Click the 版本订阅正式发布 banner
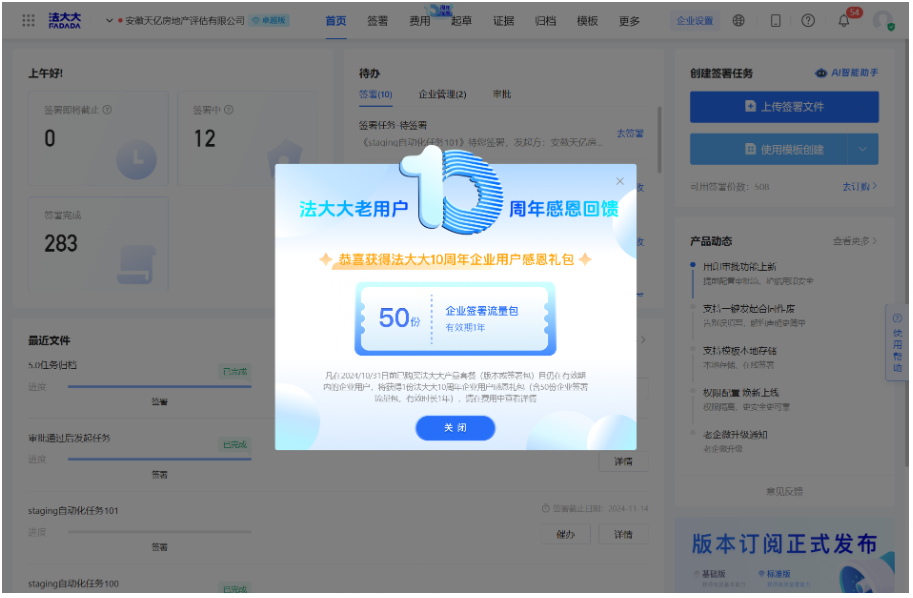 786,556
